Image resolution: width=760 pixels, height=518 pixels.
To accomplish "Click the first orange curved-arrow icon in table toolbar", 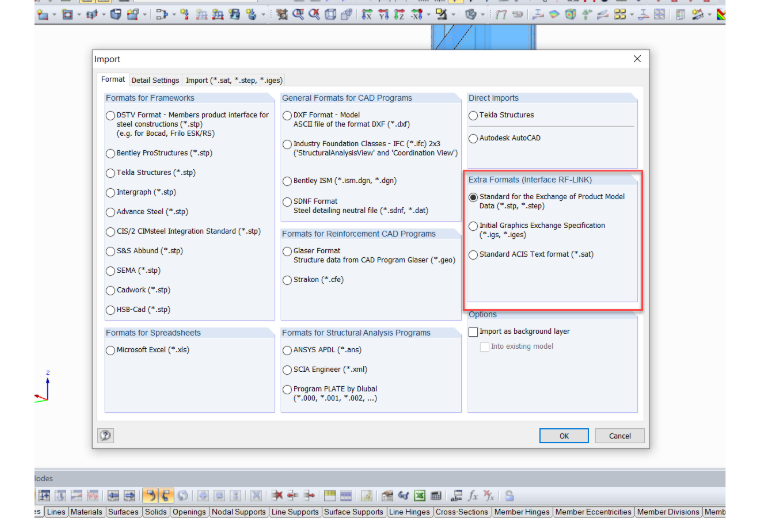I will pyautogui.click(x=151, y=496).
